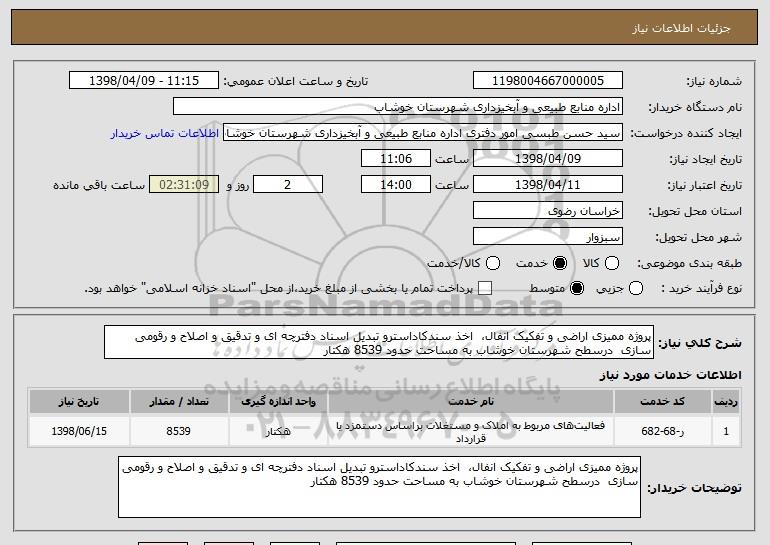
Task: Click the validity time field 14:00
Action: point(396,185)
